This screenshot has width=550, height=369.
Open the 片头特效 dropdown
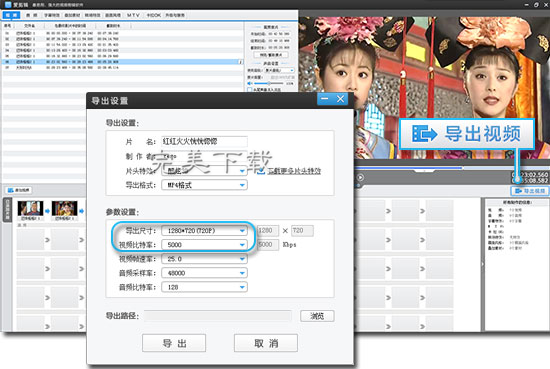[204, 171]
